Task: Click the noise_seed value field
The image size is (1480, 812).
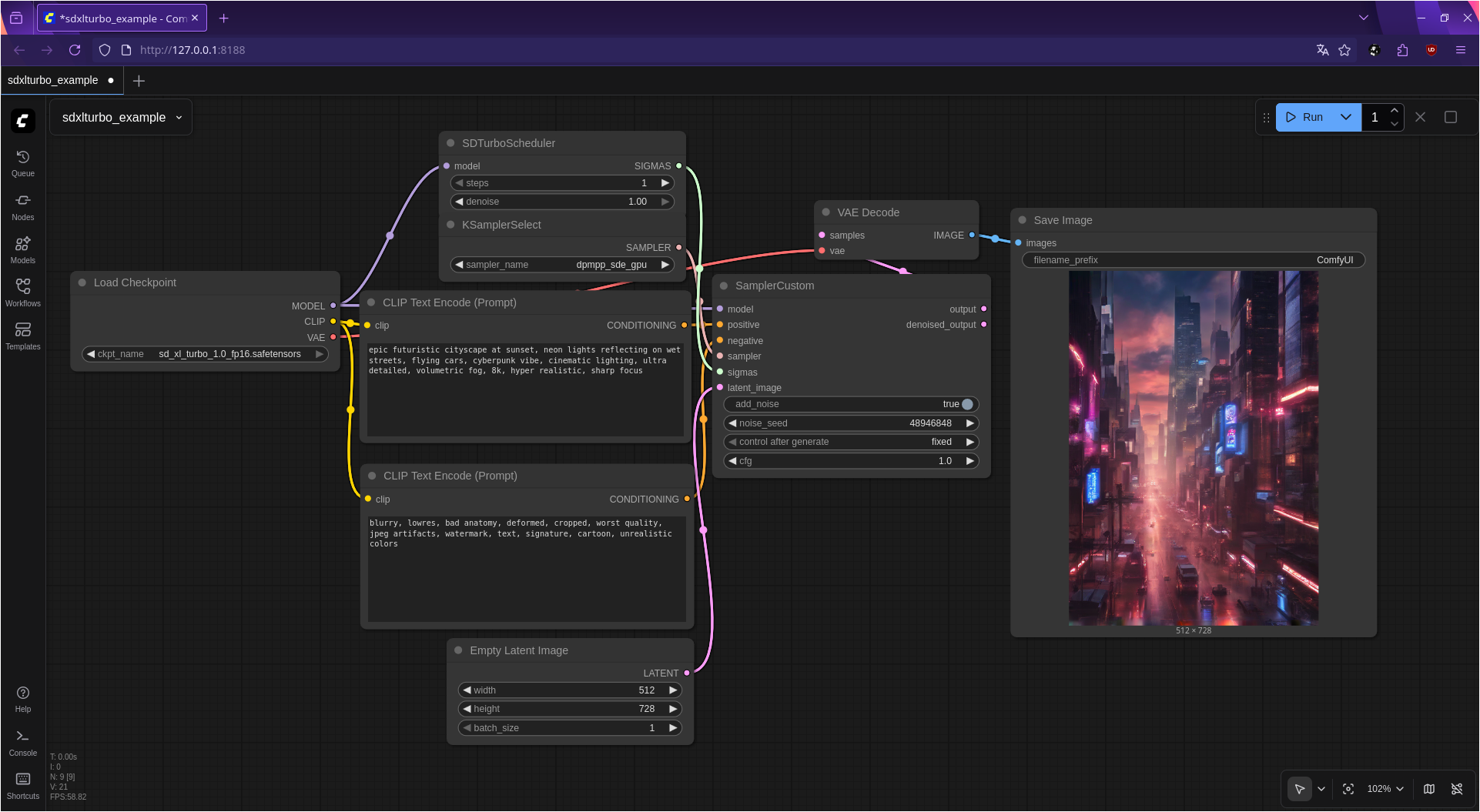Action: (930, 423)
